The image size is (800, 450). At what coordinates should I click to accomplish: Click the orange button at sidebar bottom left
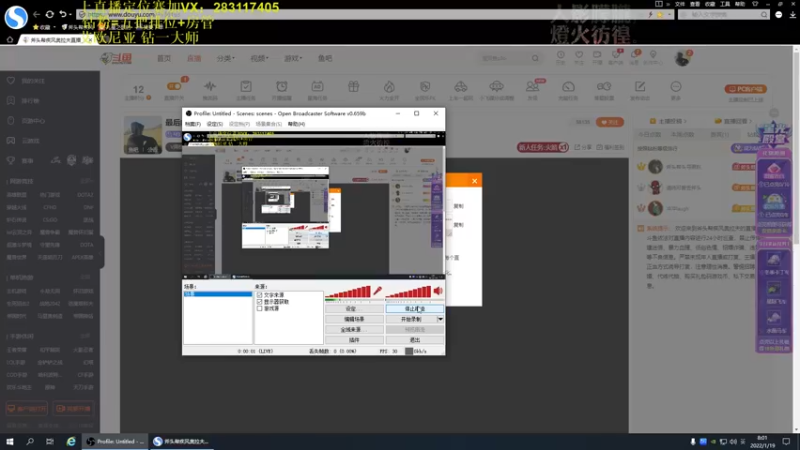point(27,409)
